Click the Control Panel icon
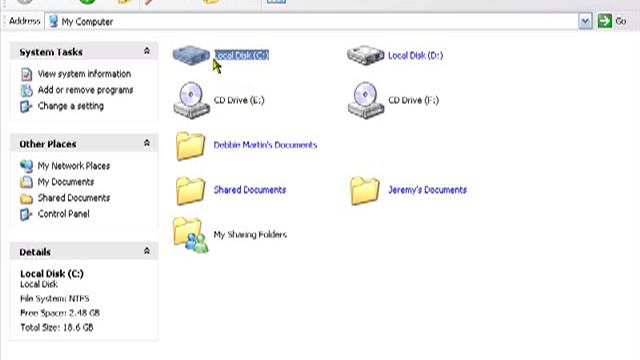The image size is (640, 360). pos(26,214)
